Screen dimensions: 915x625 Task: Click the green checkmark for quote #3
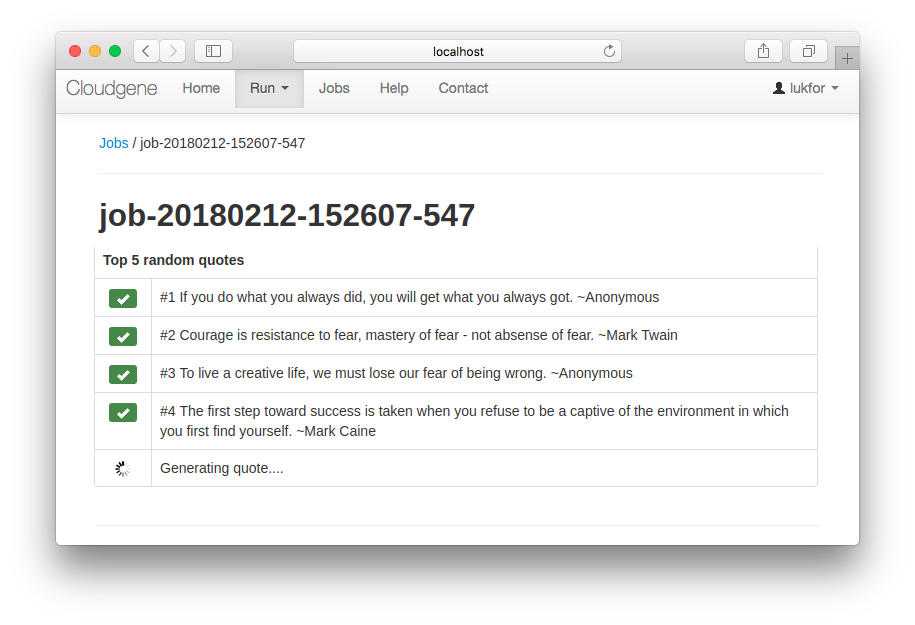point(123,375)
